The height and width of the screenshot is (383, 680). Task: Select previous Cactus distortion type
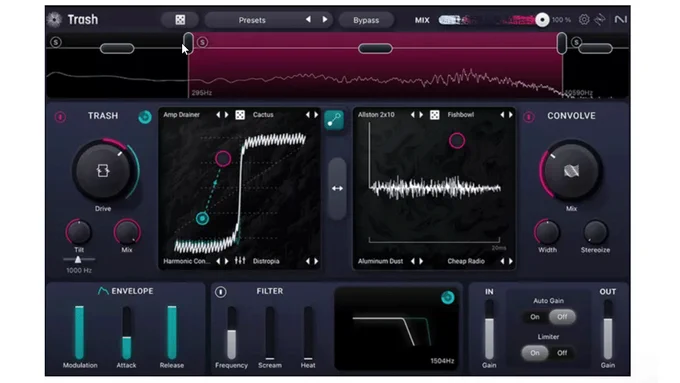tap(308, 115)
